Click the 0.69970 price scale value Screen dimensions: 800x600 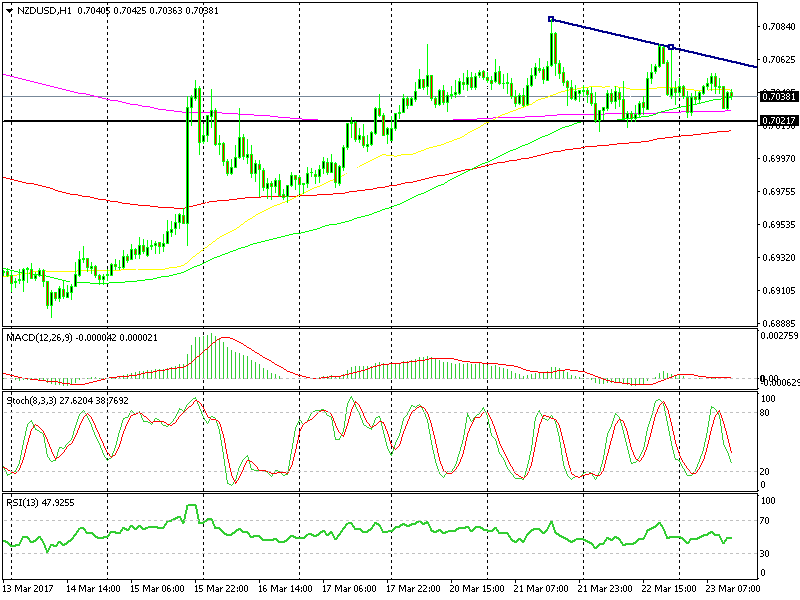point(778,159)
